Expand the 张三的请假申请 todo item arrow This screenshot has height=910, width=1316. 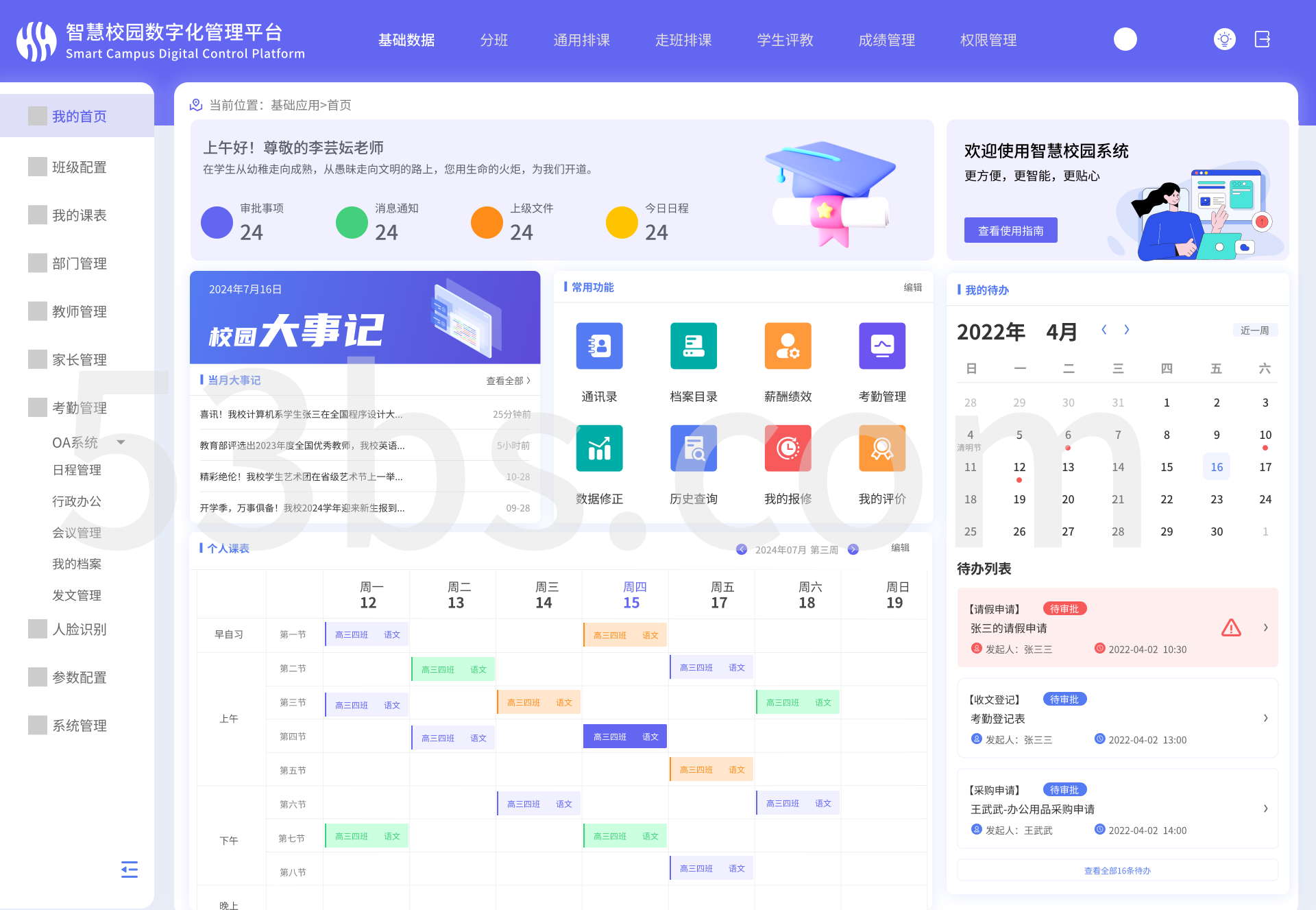pyautogui.click(x=1265, y=627)
